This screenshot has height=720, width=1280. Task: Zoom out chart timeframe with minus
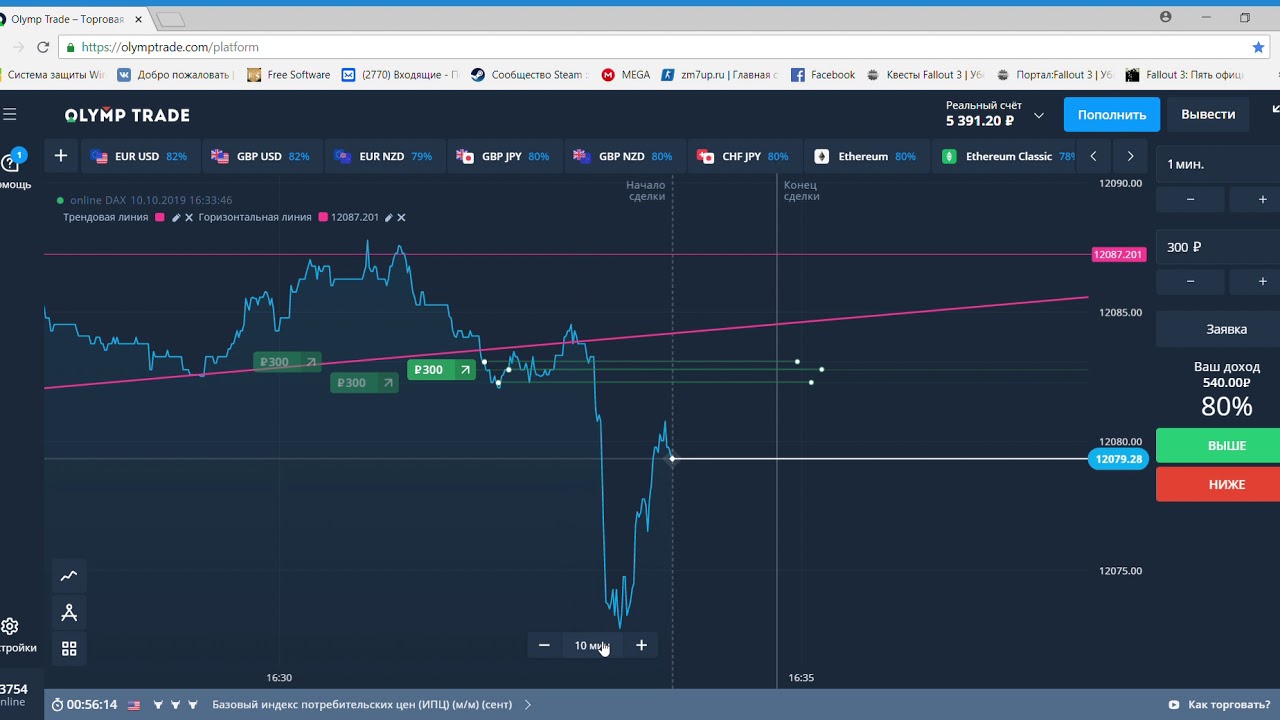point(544,645)
